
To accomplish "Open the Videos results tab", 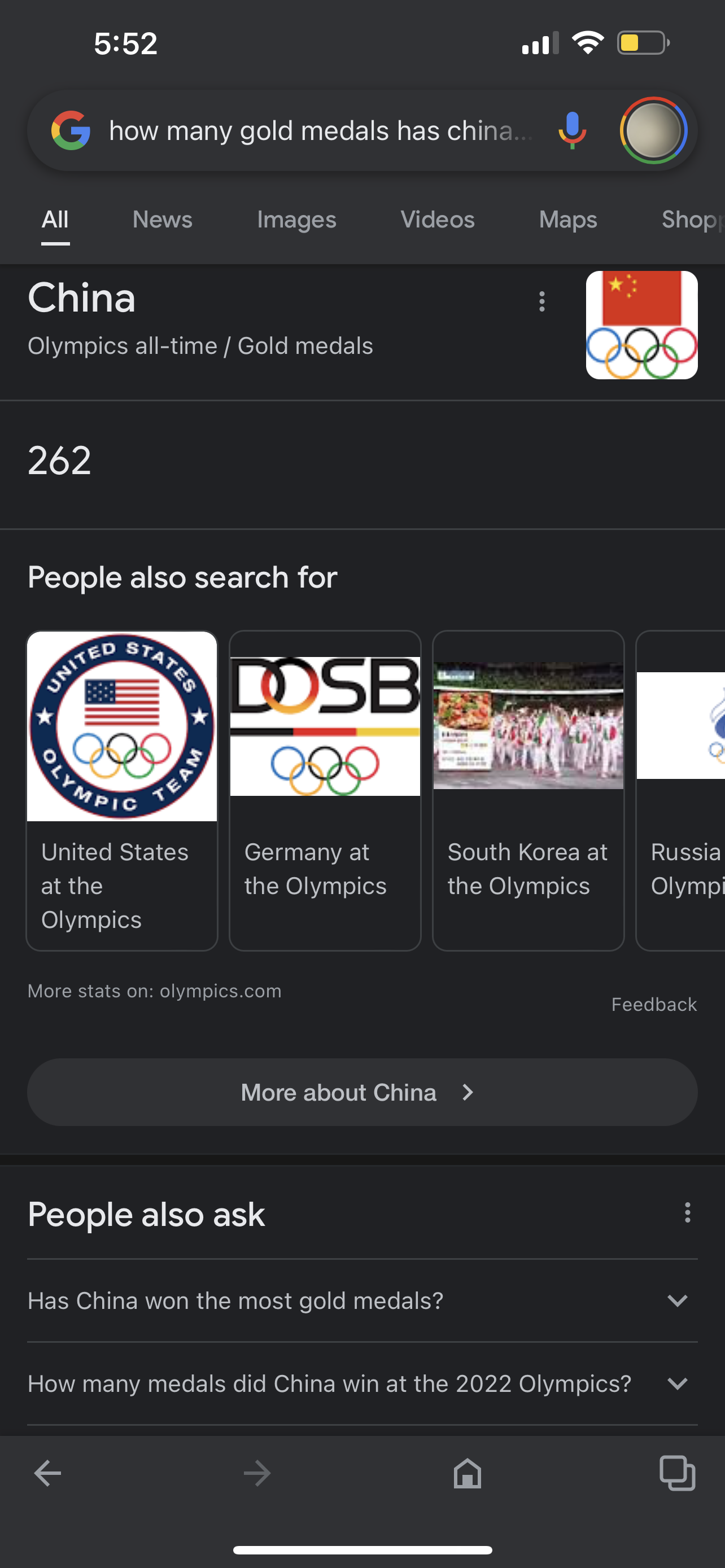I will (438, 220).
